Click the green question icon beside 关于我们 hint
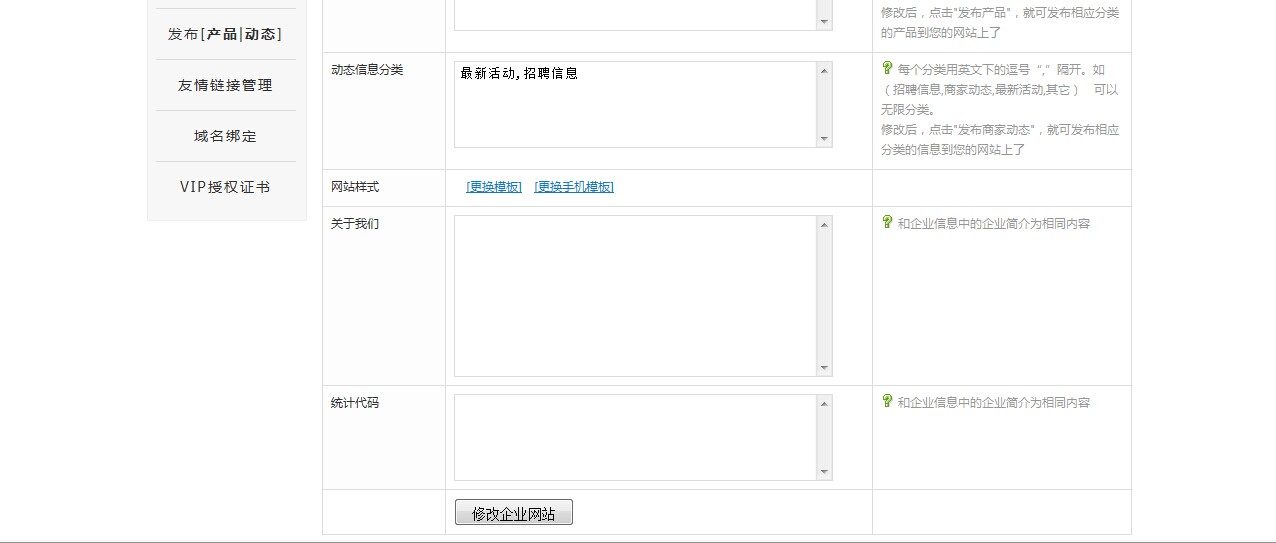This screenshot has width=1276, height=543. coord(886,222)
